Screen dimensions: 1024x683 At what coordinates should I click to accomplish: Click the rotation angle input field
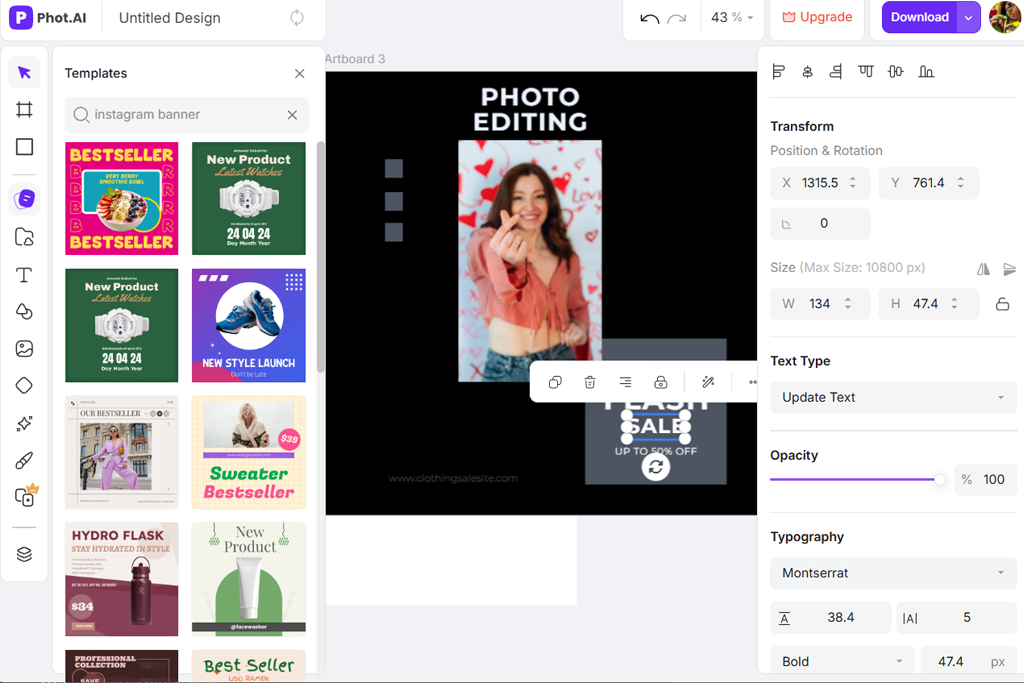tap(820, 223)
